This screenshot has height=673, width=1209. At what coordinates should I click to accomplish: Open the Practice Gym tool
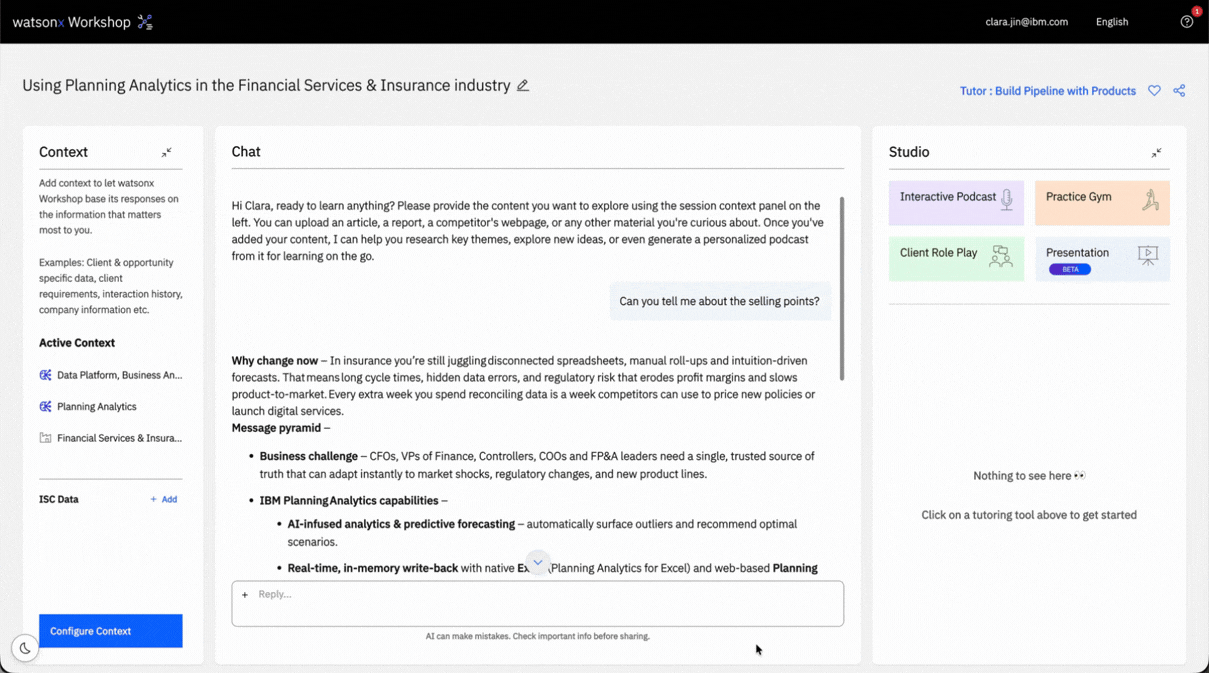[x=1102, y=203]
